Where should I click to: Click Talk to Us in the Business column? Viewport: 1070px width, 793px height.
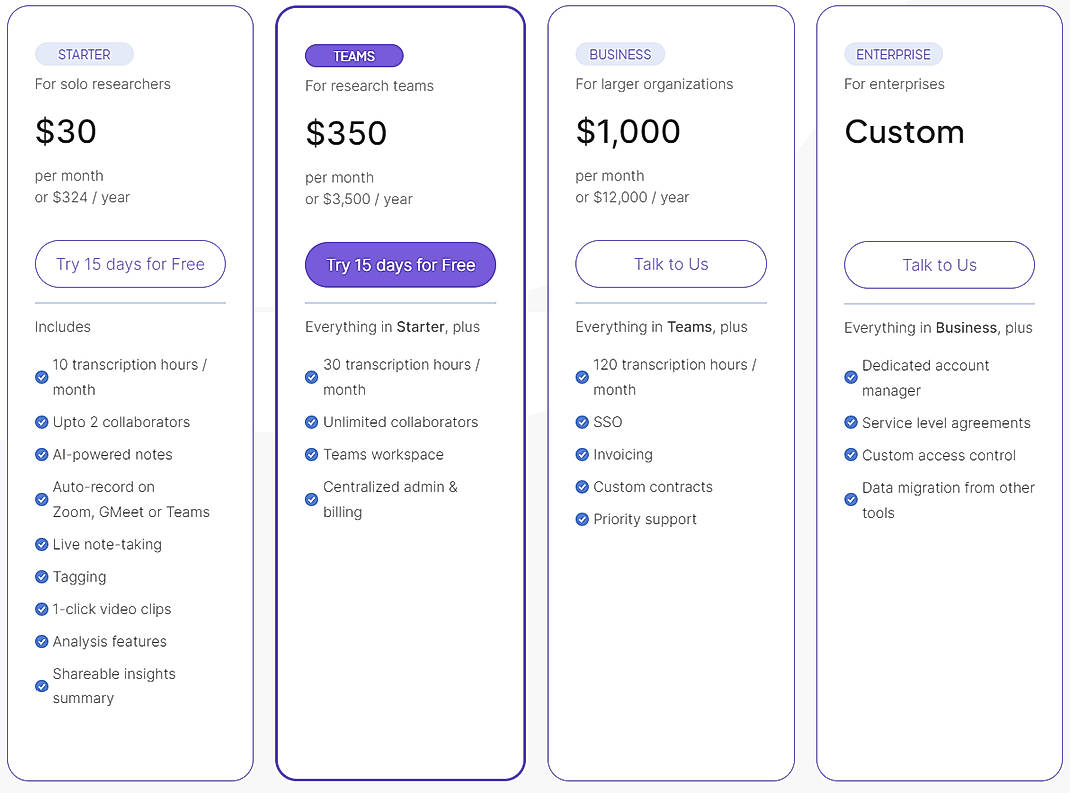click(x=670, y=264)
